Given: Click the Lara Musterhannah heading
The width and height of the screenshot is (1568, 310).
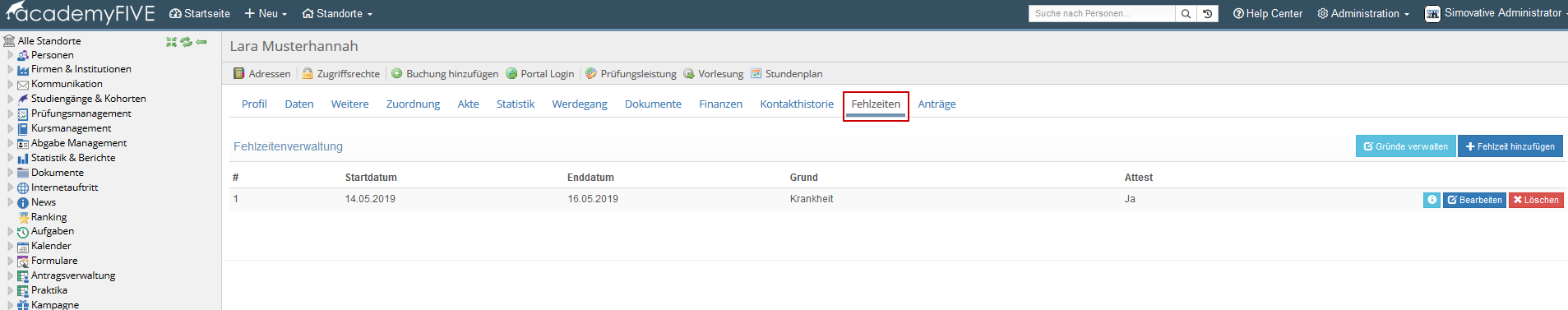Looking at the screenshot, I should click(294, 46).
